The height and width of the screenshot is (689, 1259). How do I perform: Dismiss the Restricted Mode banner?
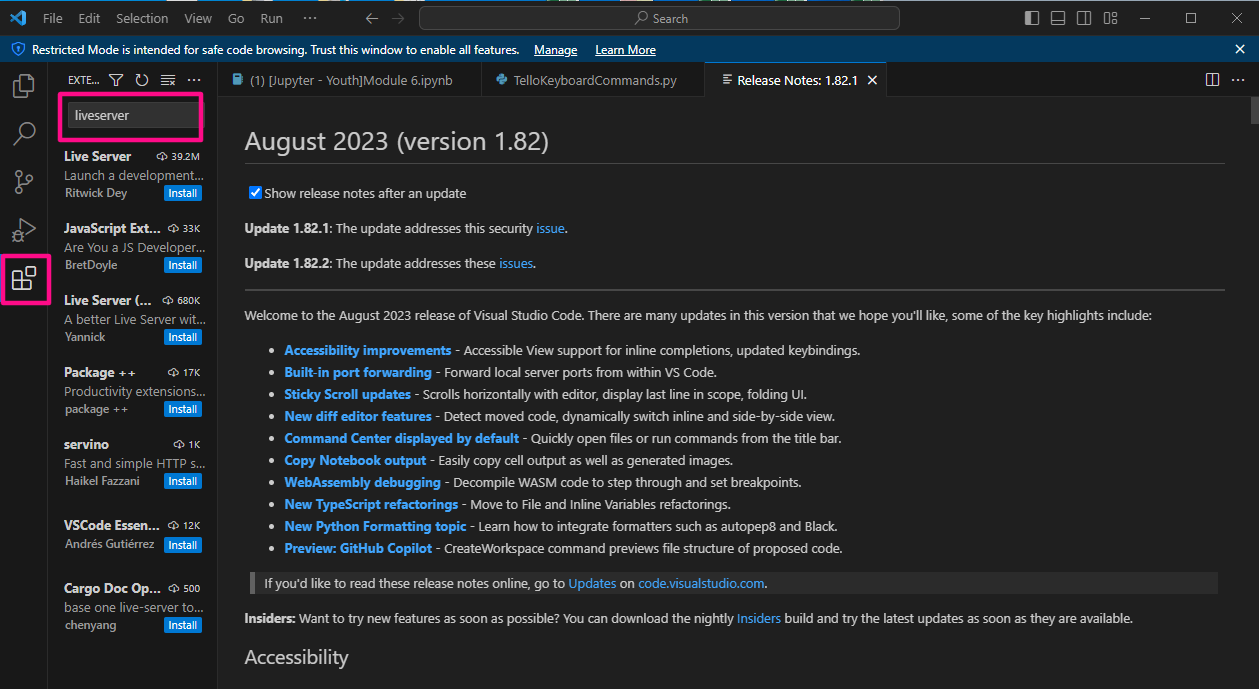[x=1240, y=49]
